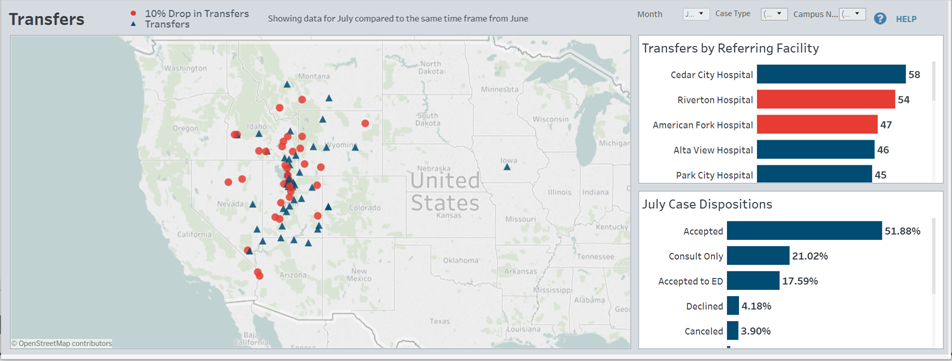Screen dimensions: 952x361
Task: Click the blue help question mark icon
Action: 880,19
